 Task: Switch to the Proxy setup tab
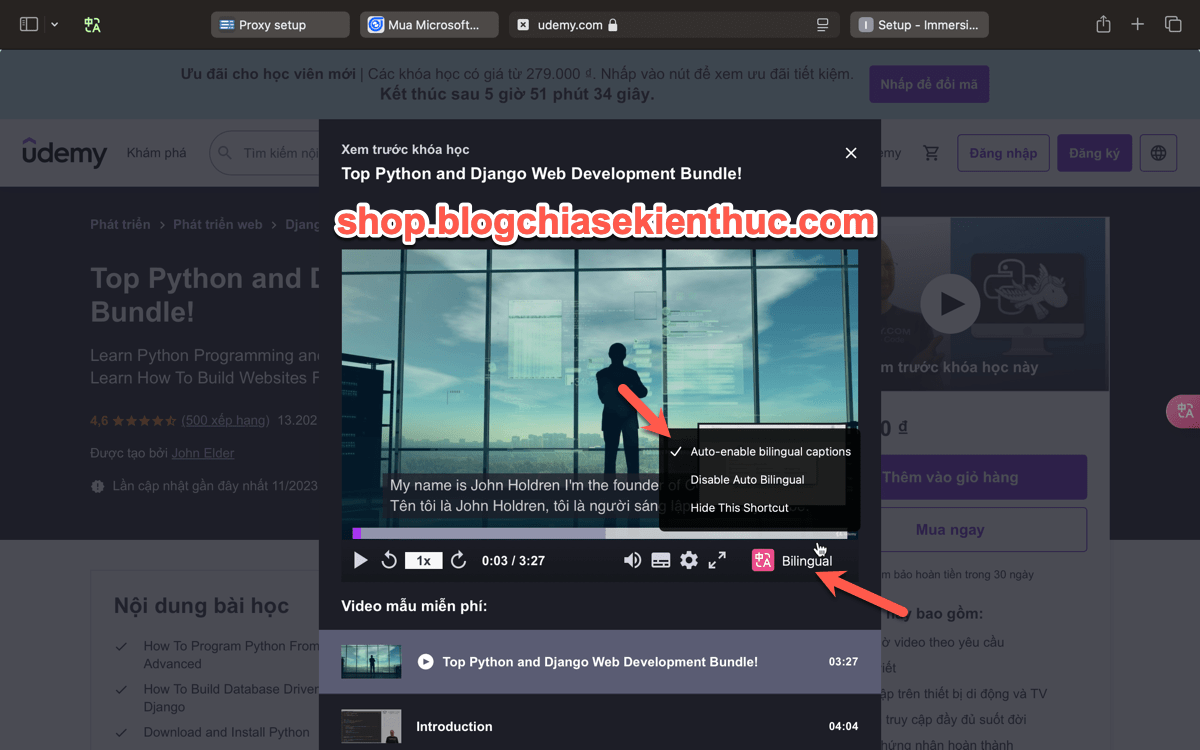280,25
